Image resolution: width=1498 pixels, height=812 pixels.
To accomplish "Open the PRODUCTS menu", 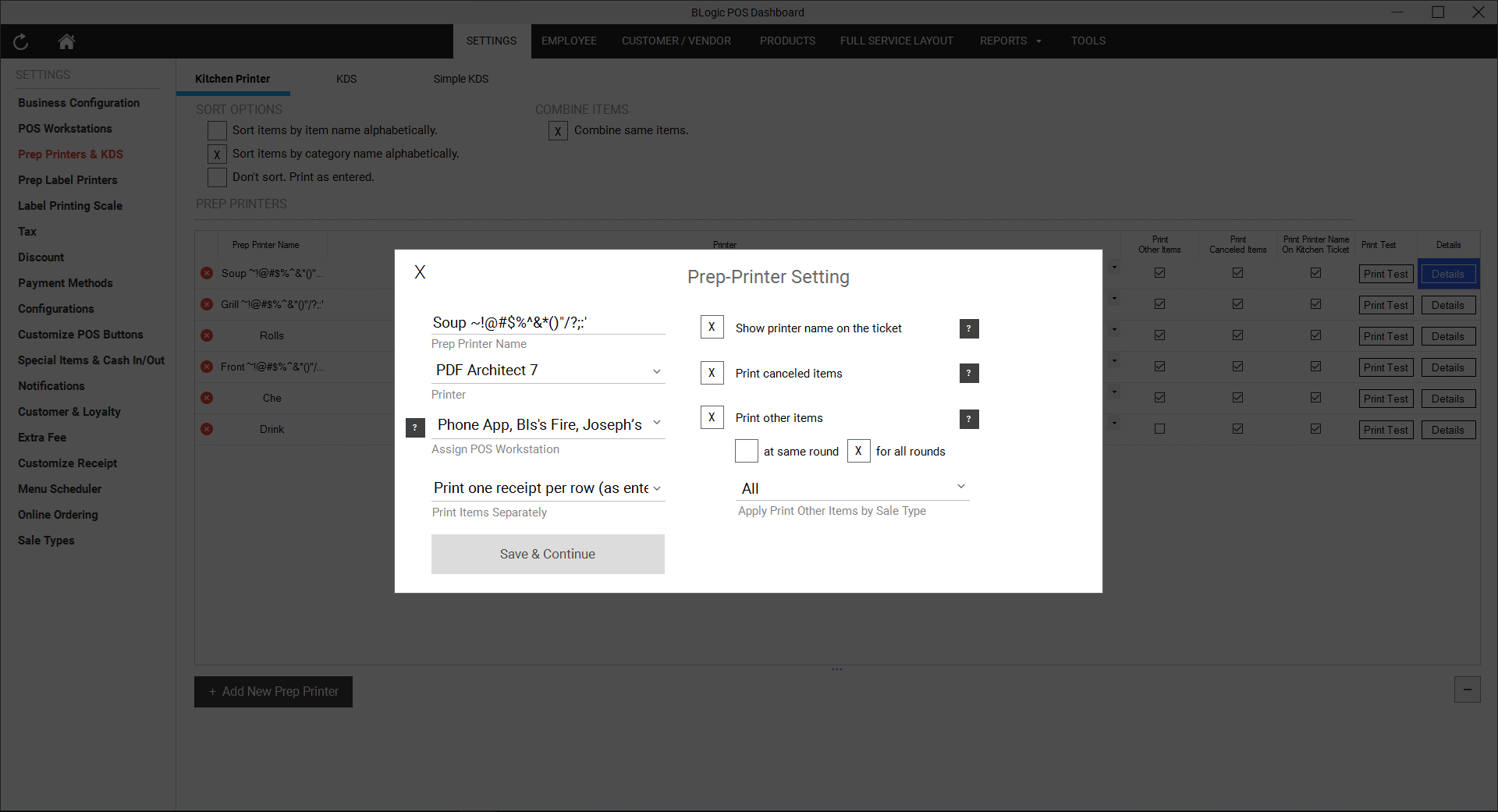I will pos(787,41).
